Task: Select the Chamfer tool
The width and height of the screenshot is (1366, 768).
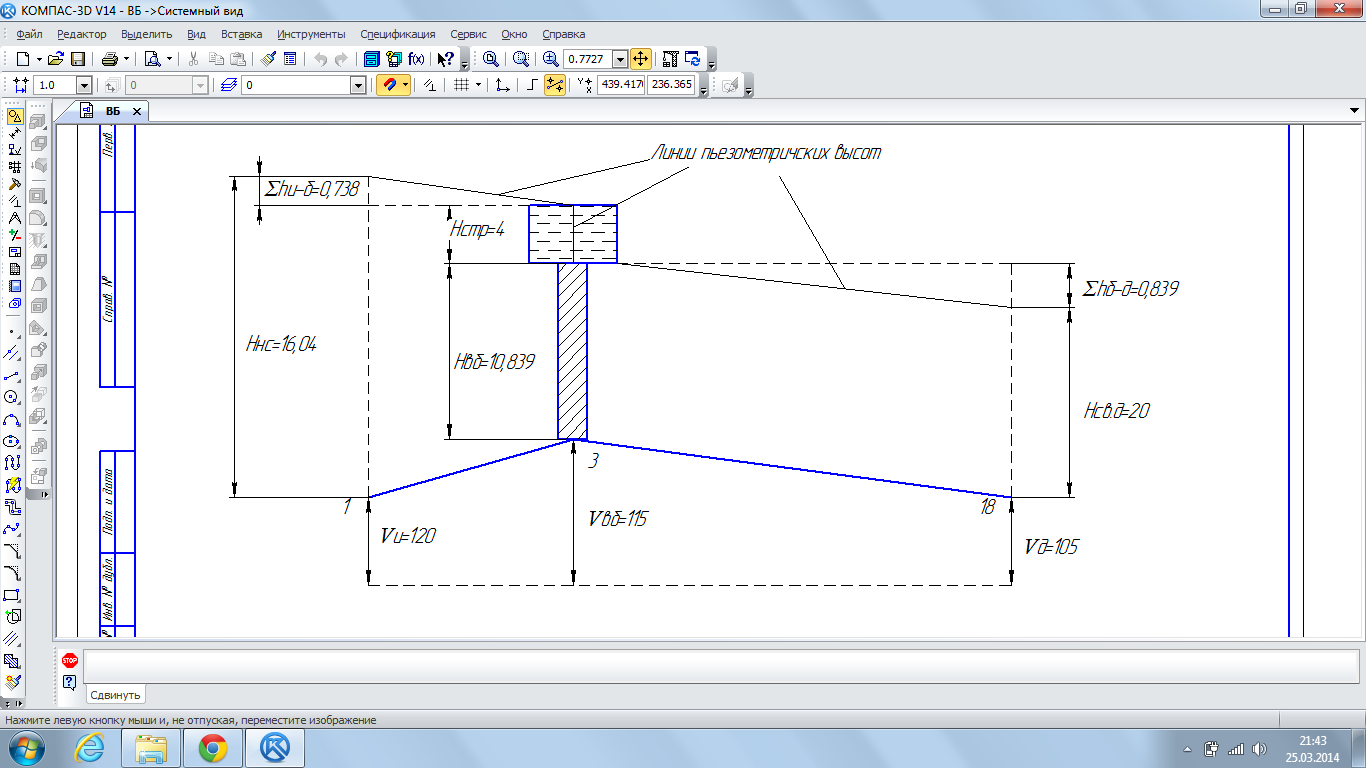Action: pos(13,551)
